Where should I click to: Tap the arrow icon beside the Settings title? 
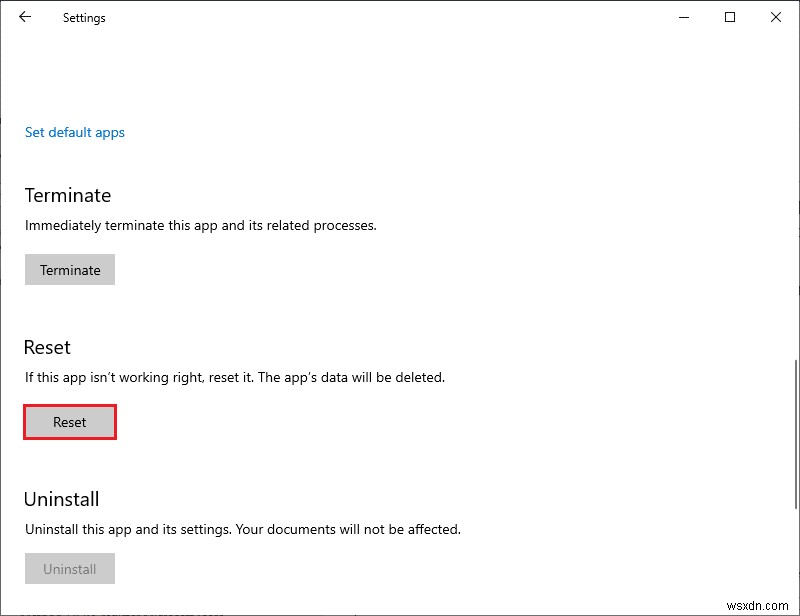pos(24,17)
